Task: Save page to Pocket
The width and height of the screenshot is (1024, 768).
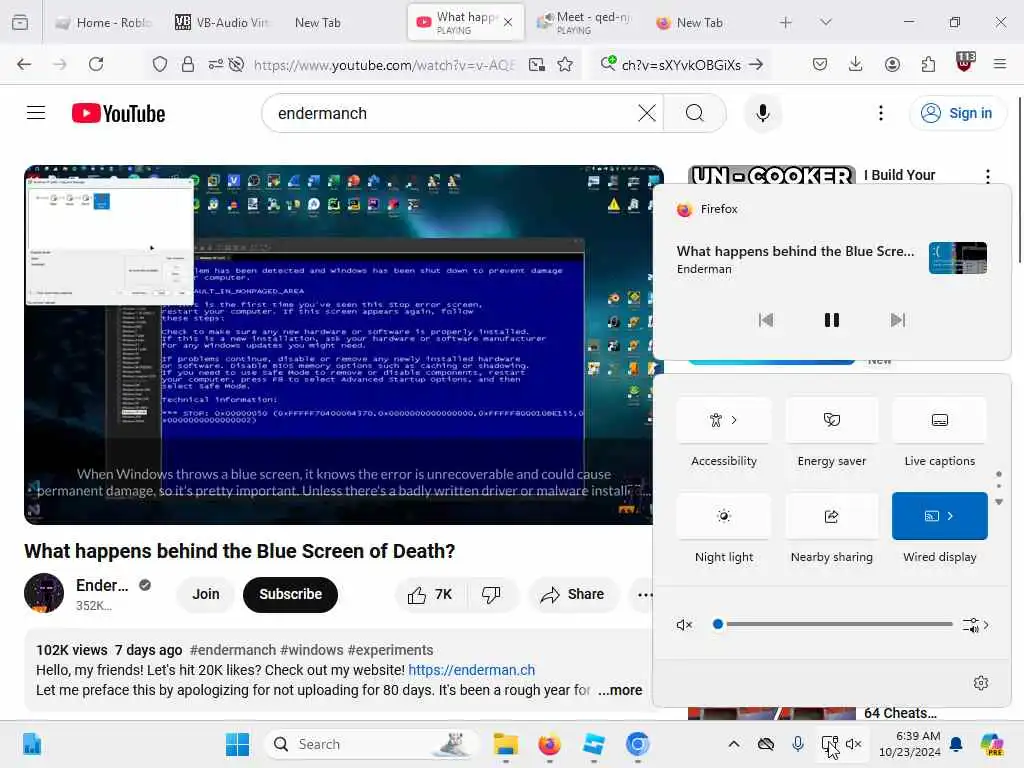Action: click(820, 64)
